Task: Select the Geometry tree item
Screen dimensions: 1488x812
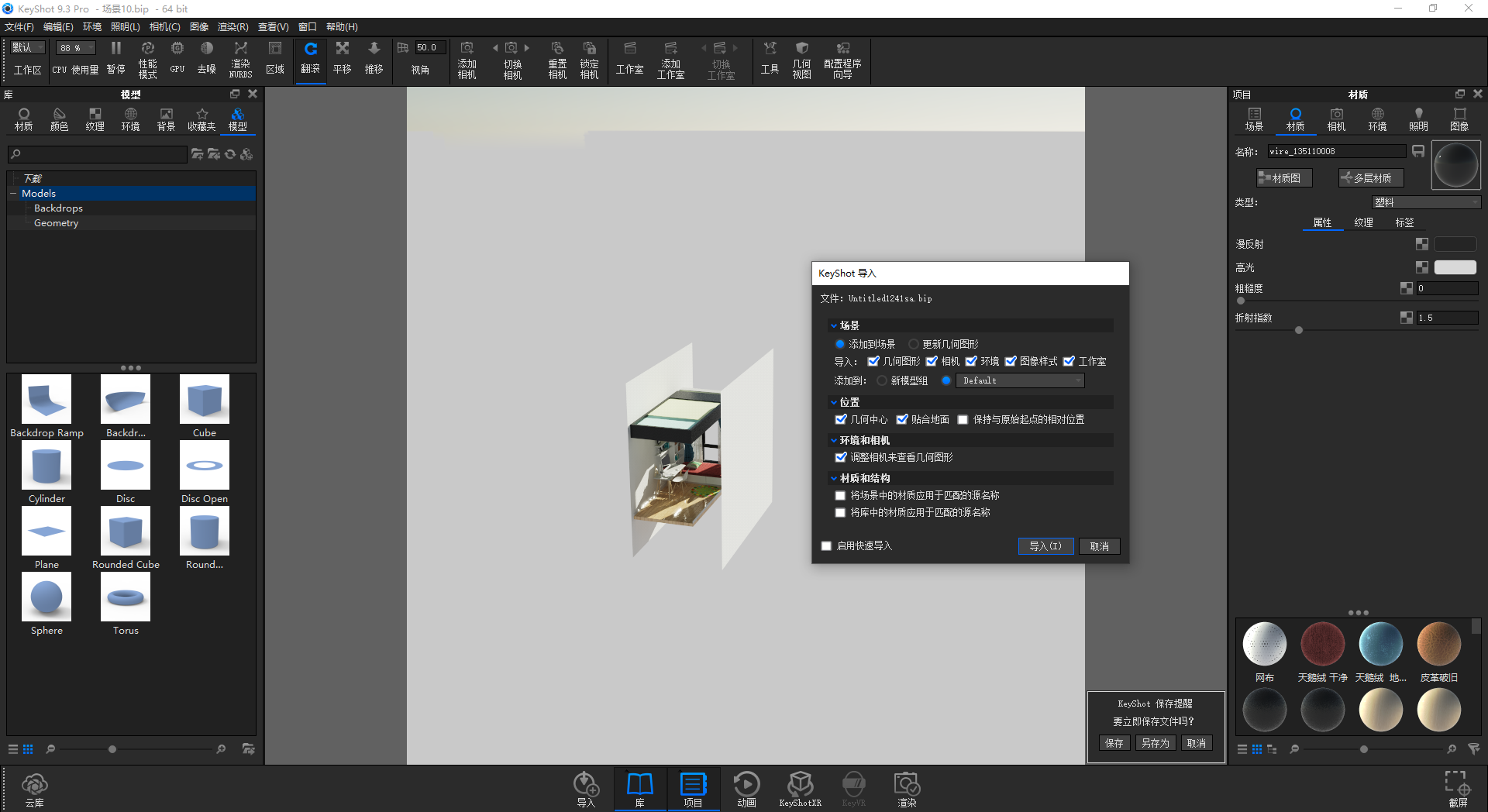Action: 56,223
